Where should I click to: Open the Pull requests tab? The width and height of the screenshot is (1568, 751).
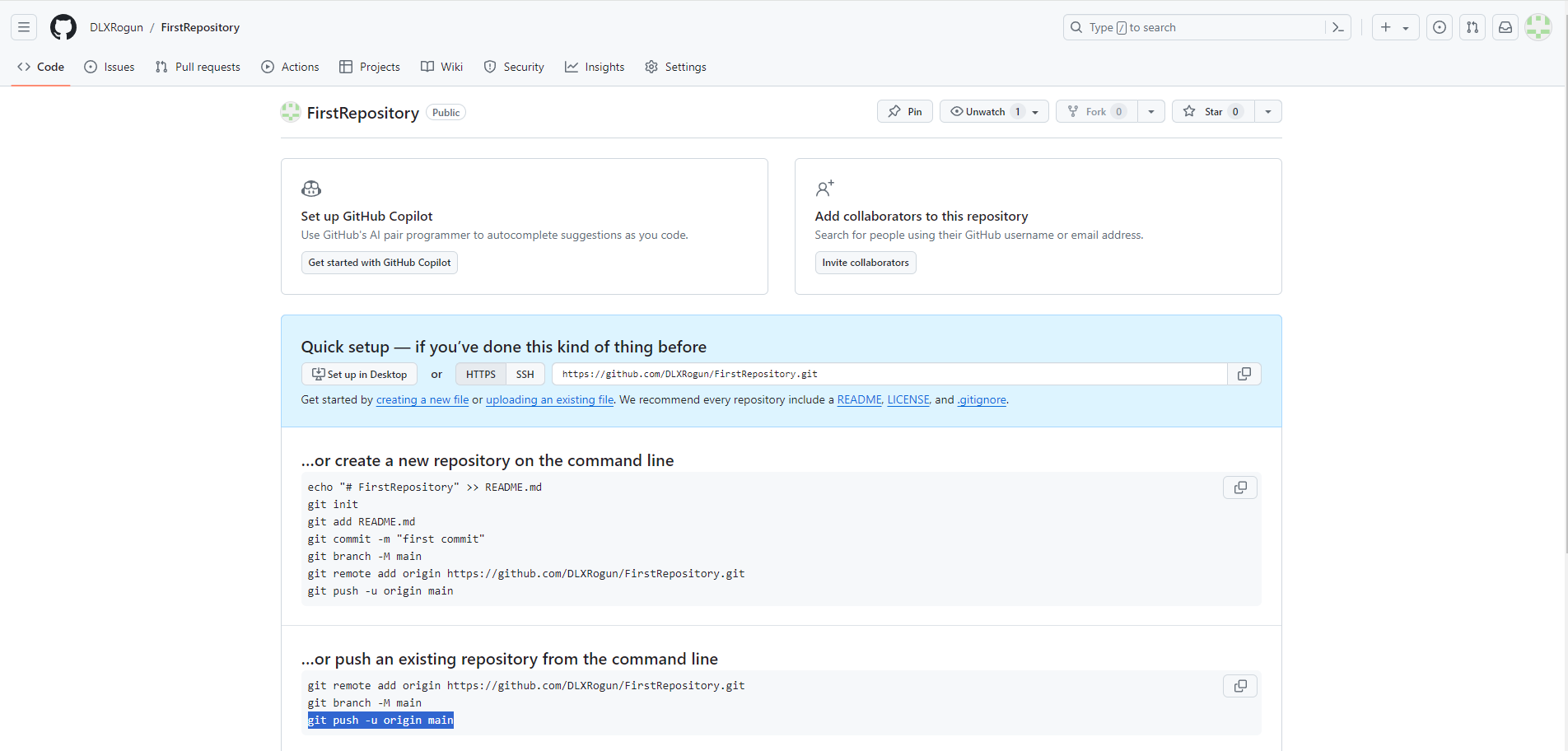tap(198, 67)
